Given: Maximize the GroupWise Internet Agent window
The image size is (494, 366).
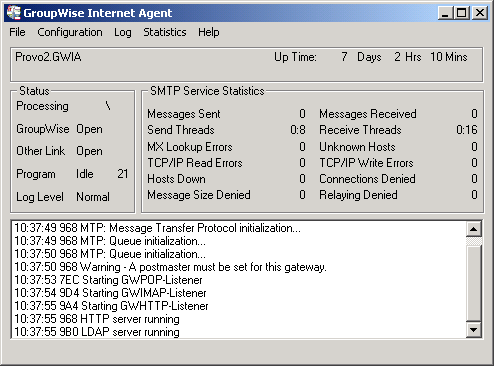Looking at the screenshot, I should click(462, 13).
